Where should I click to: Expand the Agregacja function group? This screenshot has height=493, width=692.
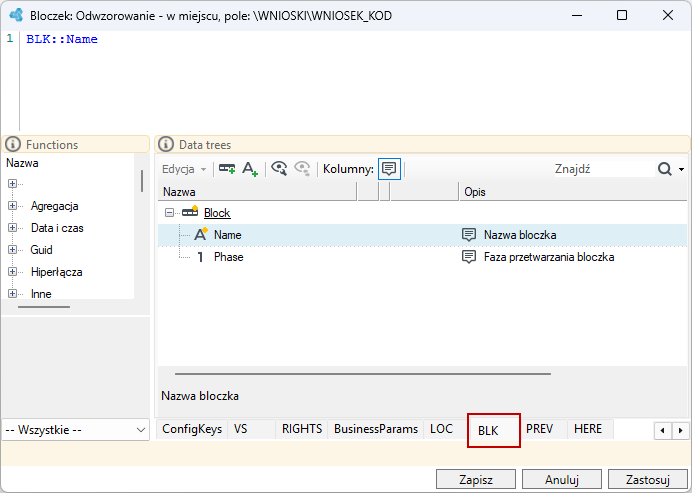pyautogui.click(x=12, y=206)
